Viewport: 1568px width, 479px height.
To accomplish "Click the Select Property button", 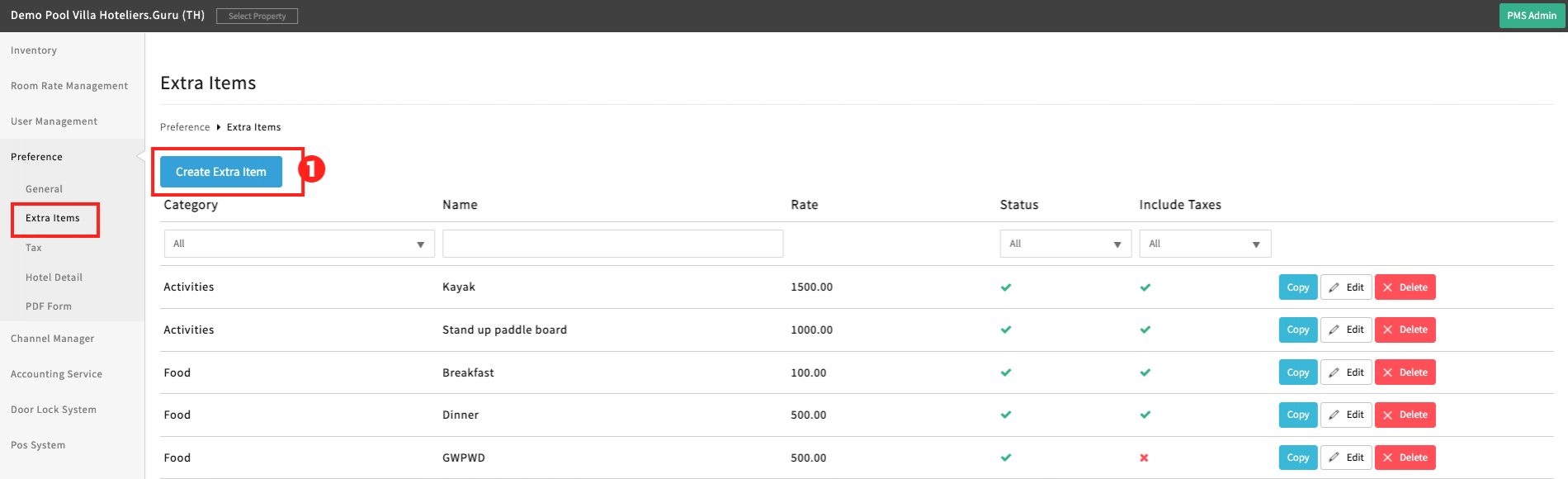I will click(x=257, y=16).
